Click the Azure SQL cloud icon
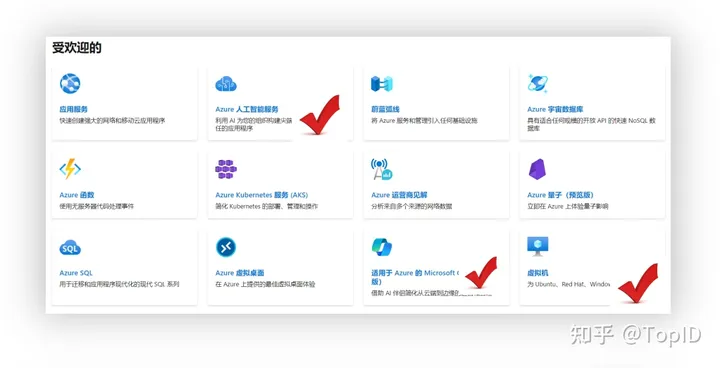The image size is (720, 368). coord(70,248)
